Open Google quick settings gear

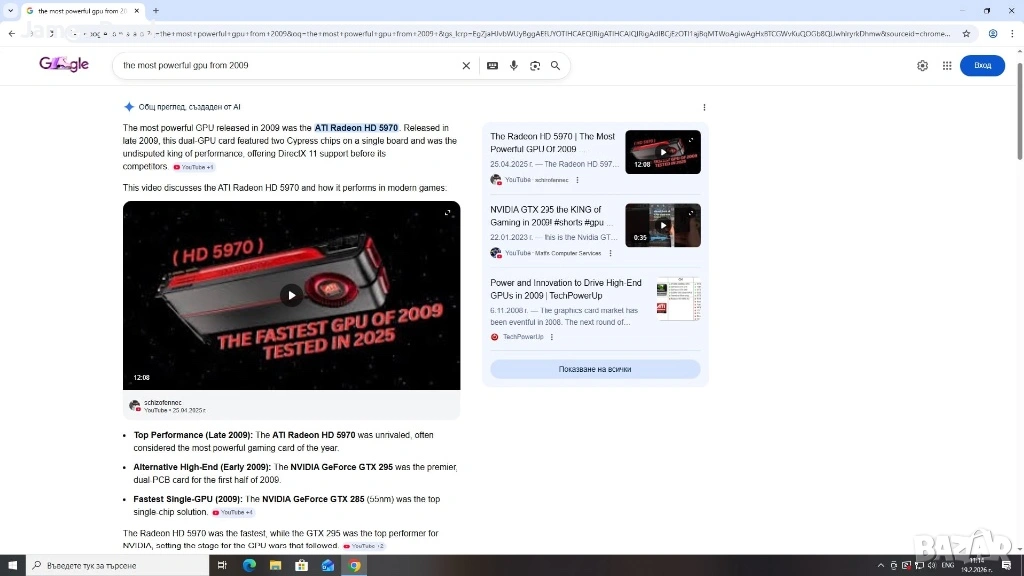tap(922, 66)
